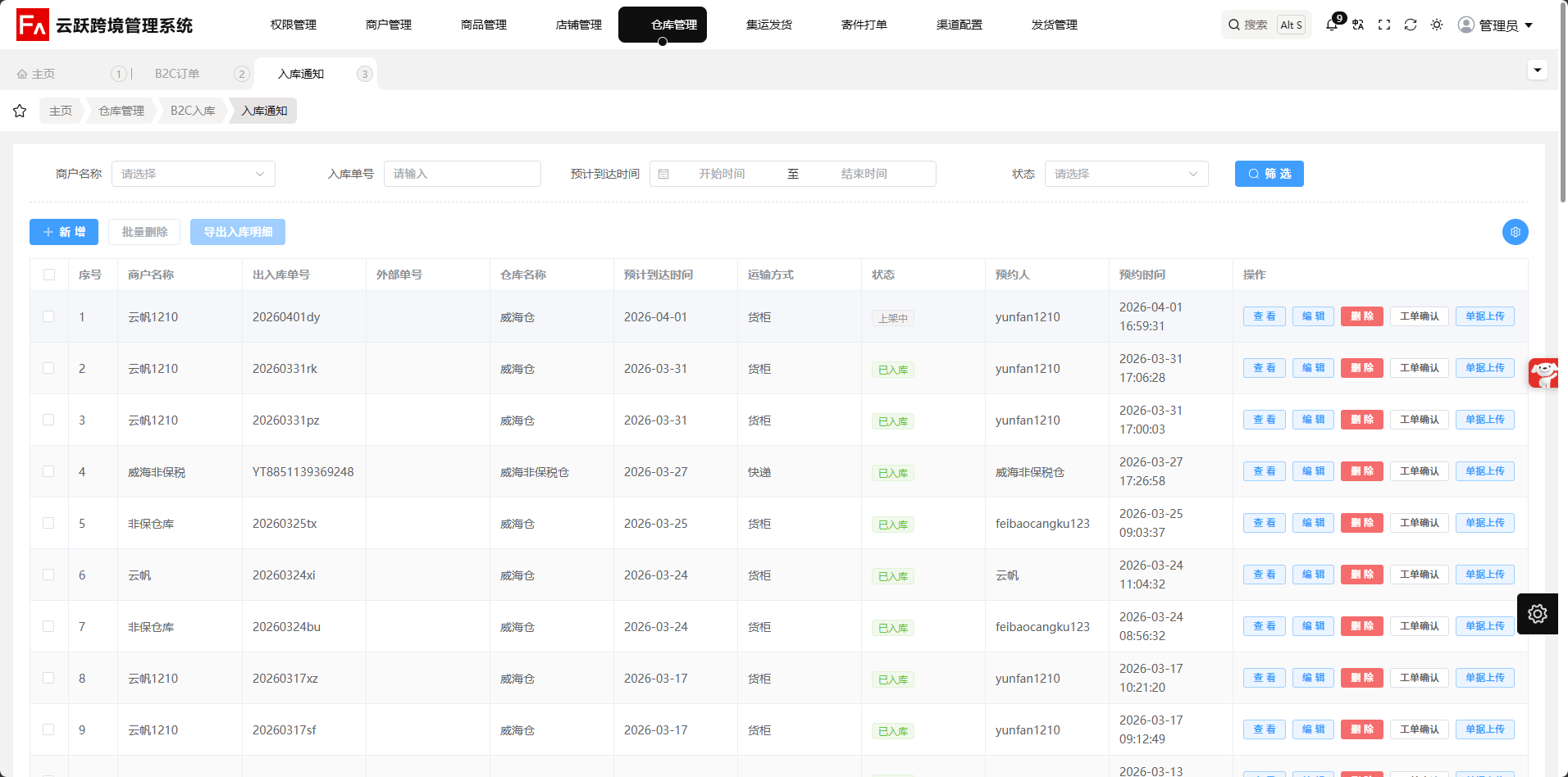Image resolution: width=1568 pixels, height=777 pixels.
Task: Open 集运发货 menu
Action: tap(769, 25)
